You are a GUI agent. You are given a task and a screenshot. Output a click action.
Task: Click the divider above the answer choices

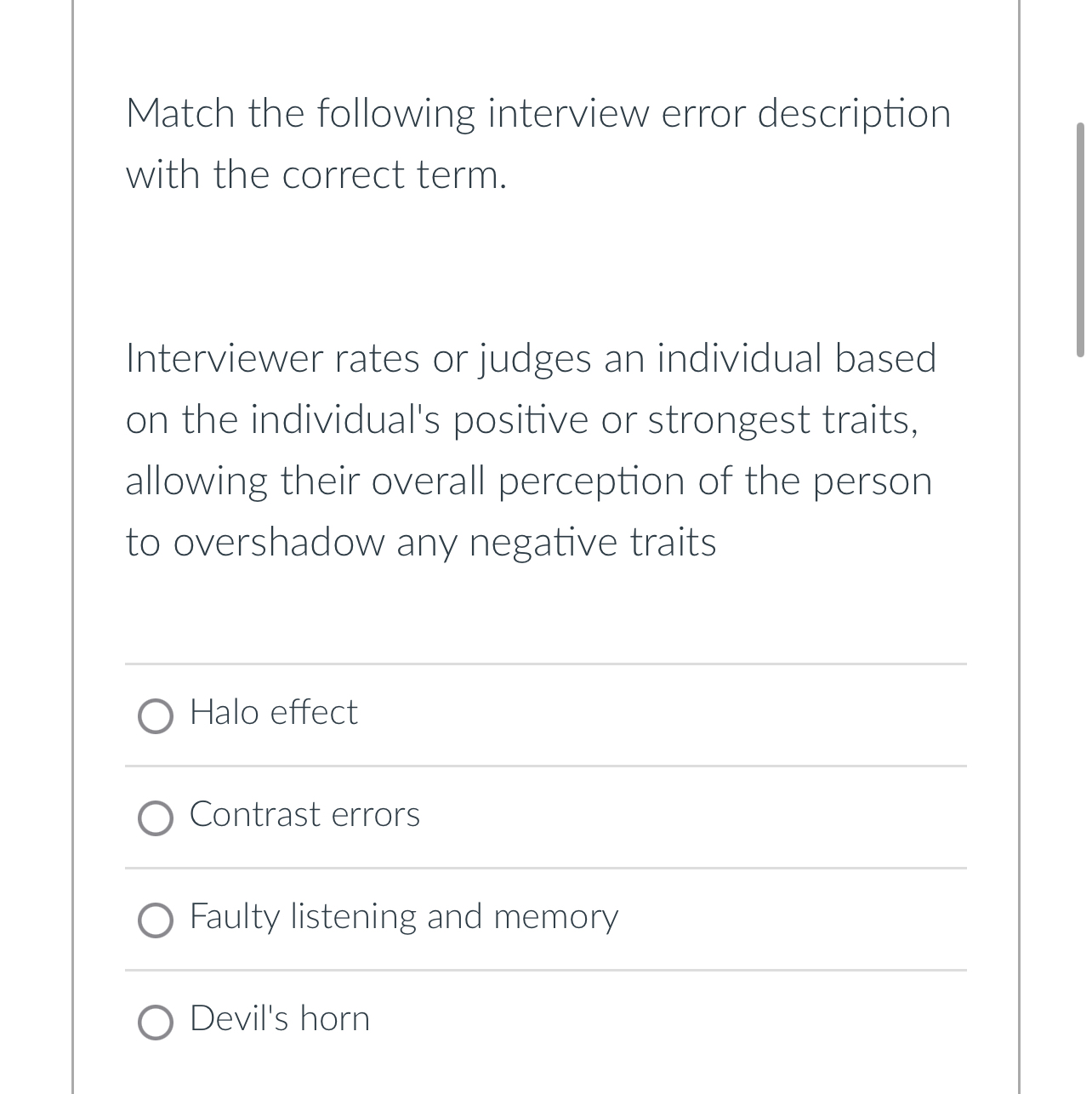pyautogui.click(x=544, y=664)
